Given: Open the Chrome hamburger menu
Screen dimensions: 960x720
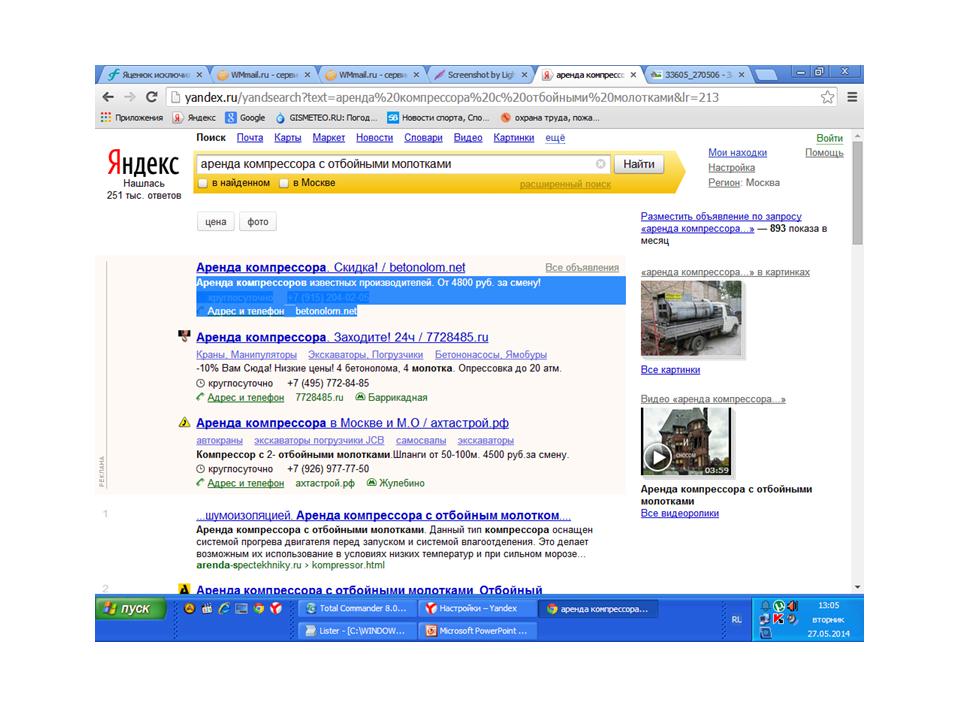Looking at the screenshot, I should [x=852, y=97].
